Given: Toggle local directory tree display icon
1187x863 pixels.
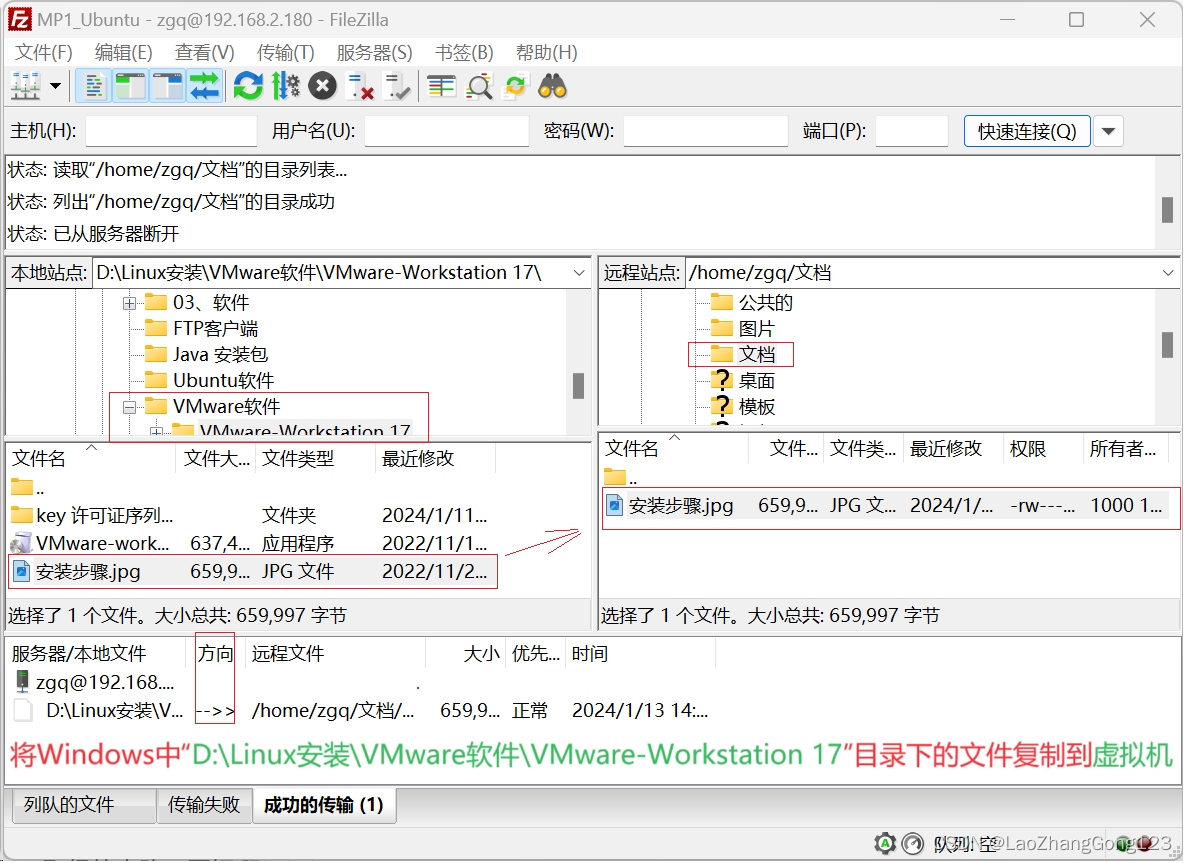Looking at the screenshot, I should pyautogui.click(x=131, y=86).
